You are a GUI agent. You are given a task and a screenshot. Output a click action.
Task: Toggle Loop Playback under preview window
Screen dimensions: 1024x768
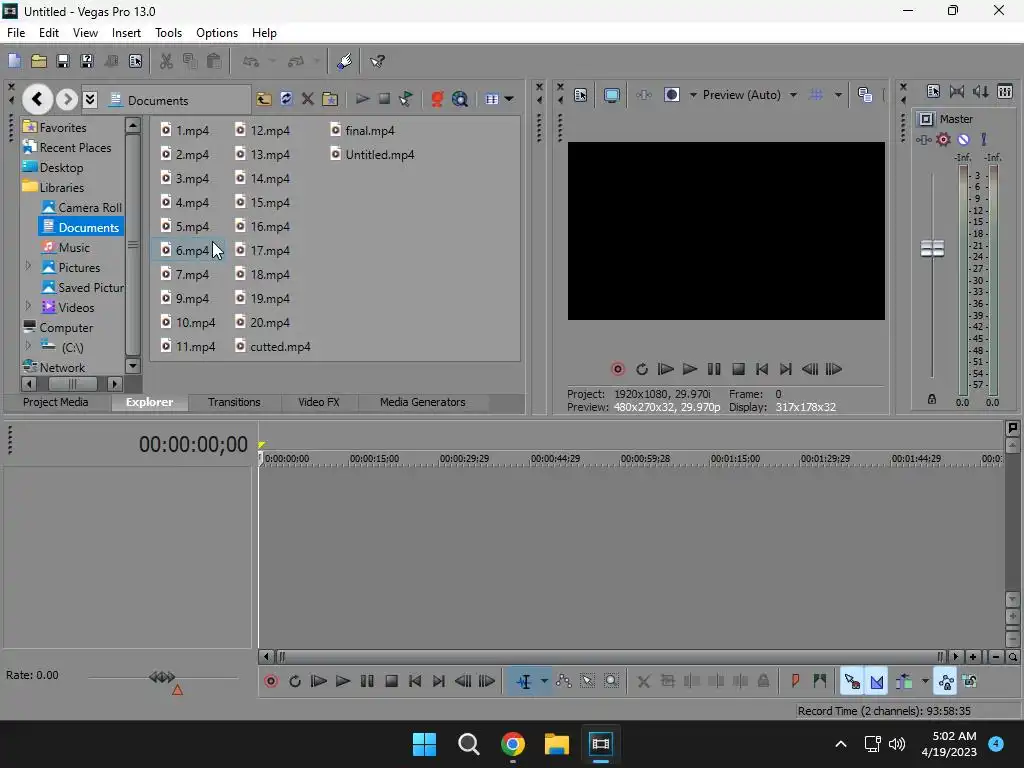click(641, 369)
